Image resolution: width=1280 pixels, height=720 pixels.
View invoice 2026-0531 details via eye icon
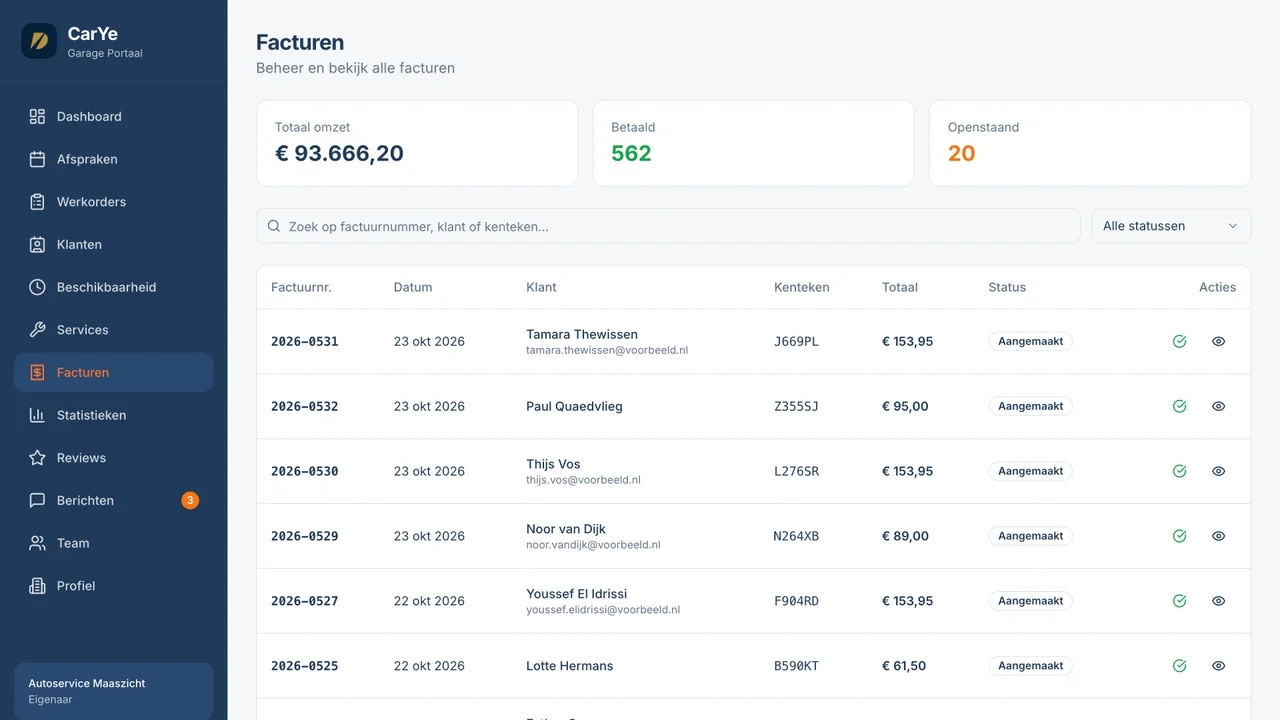[x=1218, y=341]
